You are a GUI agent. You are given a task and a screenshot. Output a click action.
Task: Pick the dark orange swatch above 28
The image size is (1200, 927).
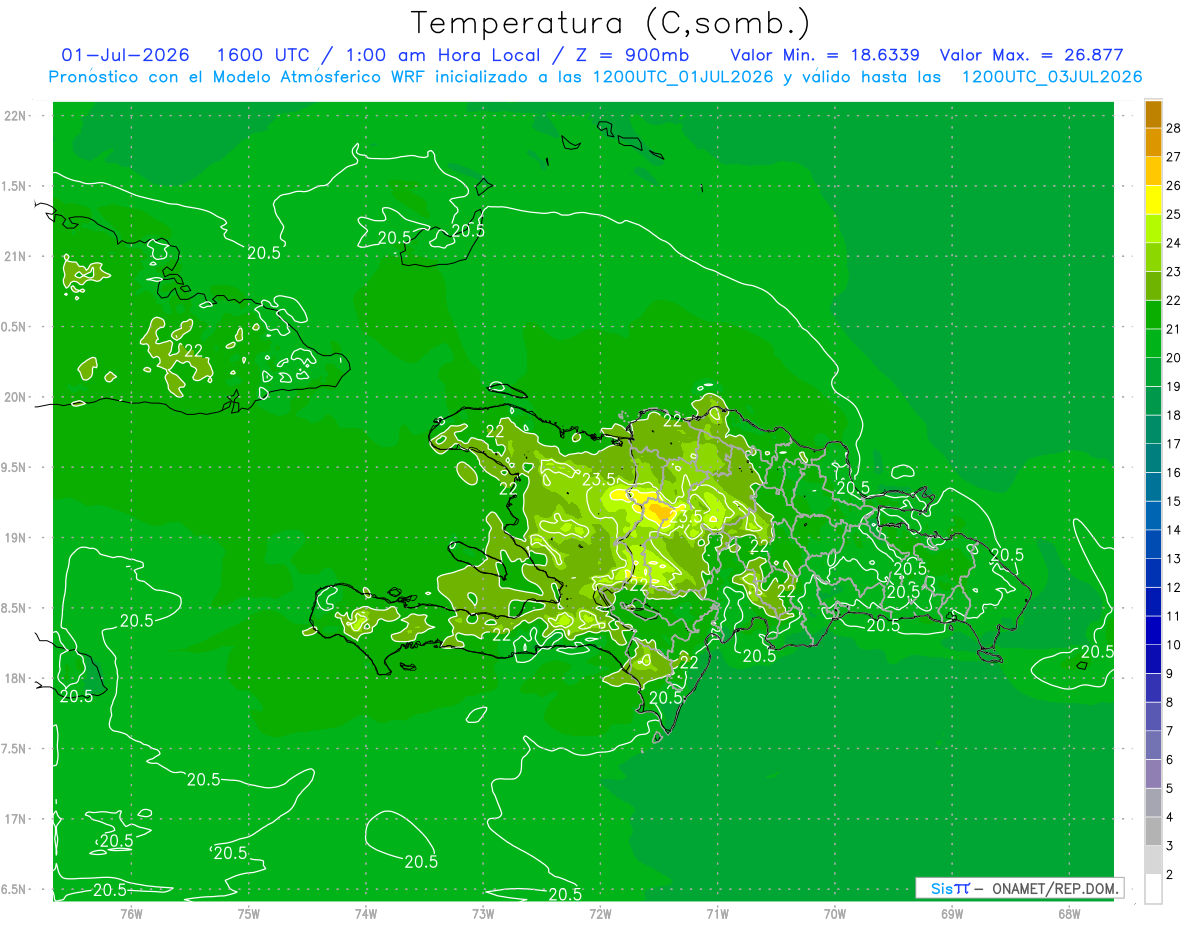(1153, 115)
